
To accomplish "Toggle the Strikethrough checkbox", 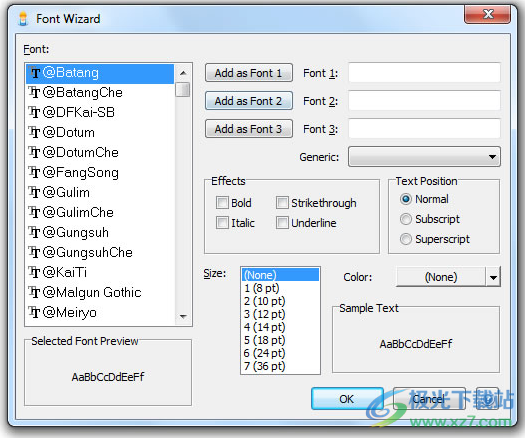I will 282,203.
